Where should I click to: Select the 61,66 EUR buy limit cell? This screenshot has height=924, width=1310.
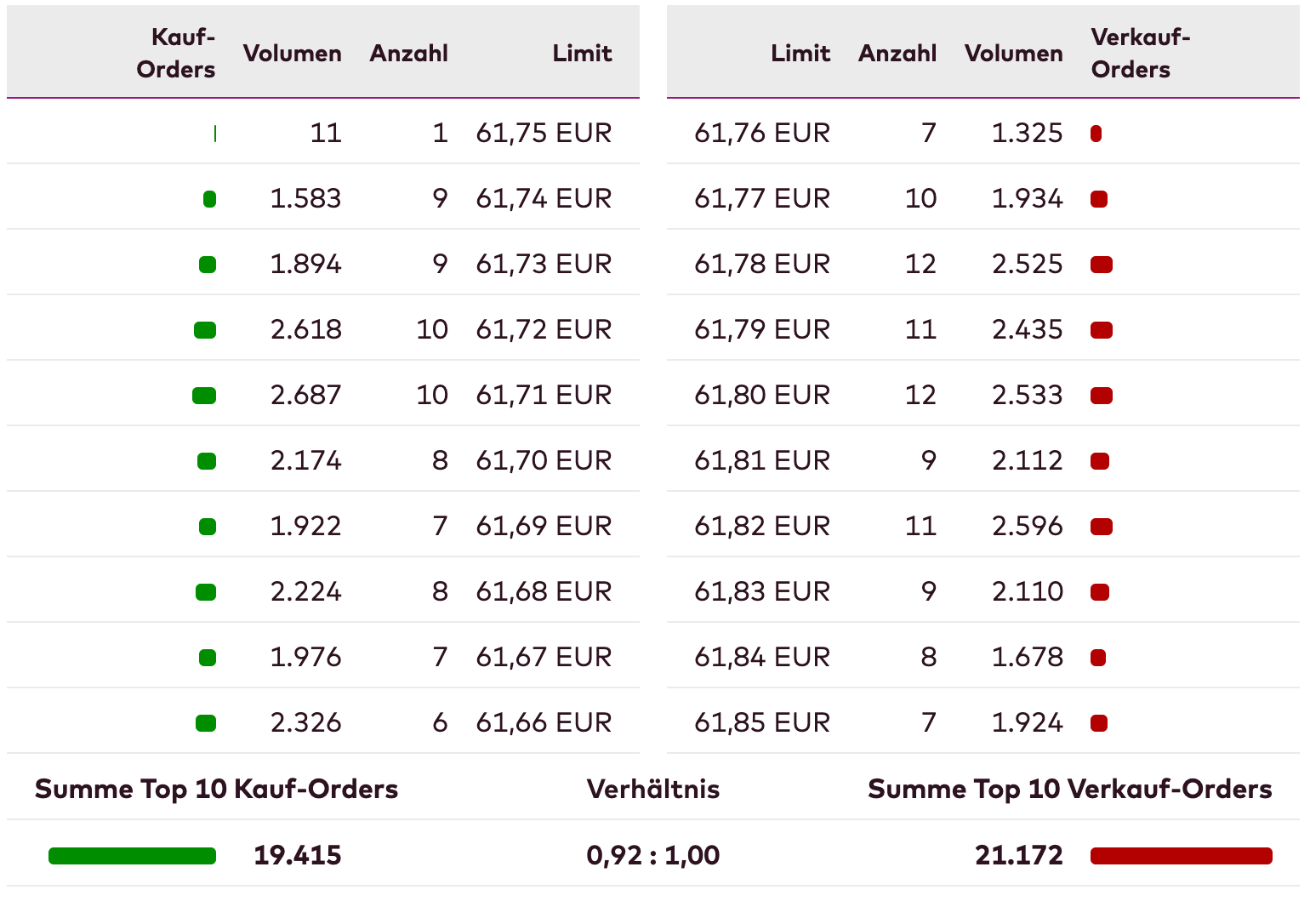[x=543, y=723]
